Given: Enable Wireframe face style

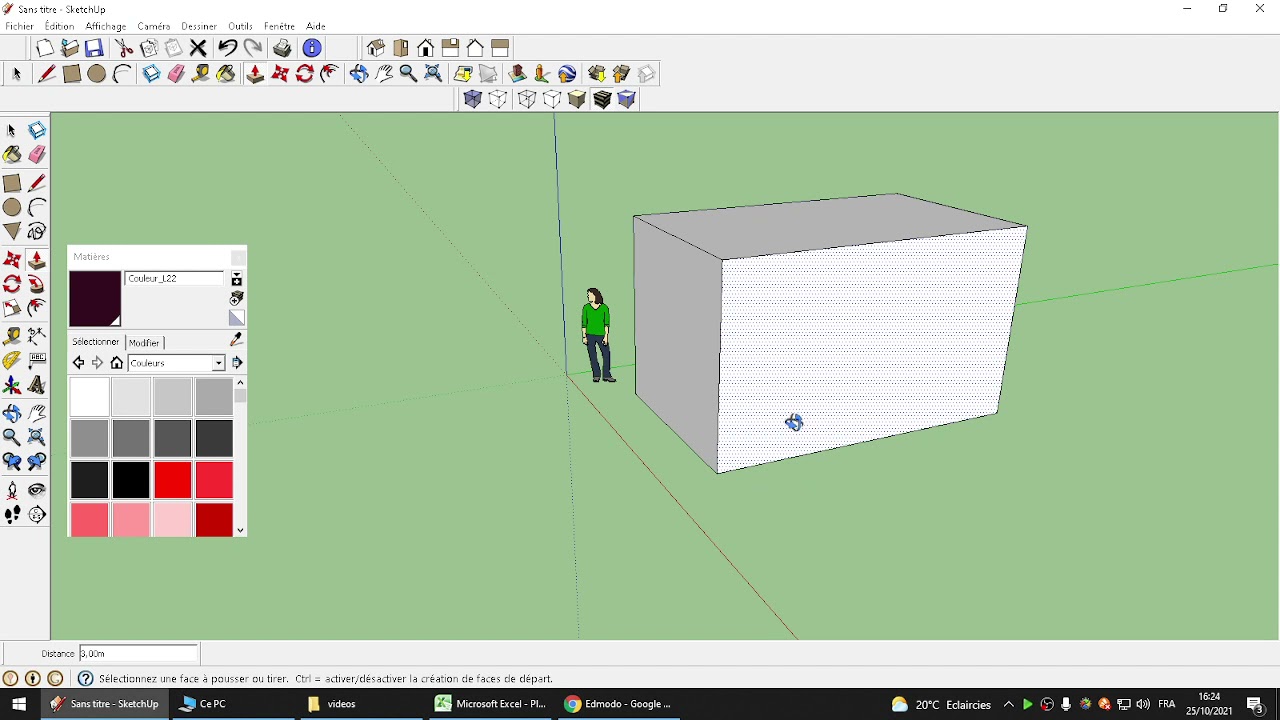Looking at the screenshot, I should point(527,99).
